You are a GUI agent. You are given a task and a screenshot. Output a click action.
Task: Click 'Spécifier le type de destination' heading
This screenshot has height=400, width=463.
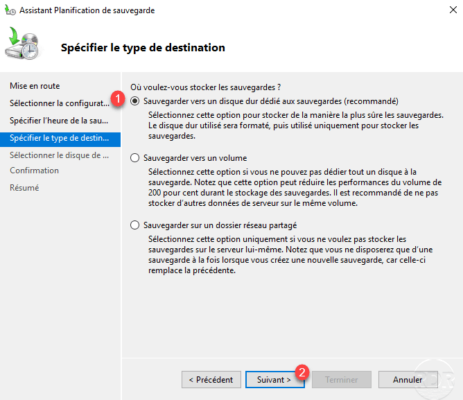pos(143,47)
